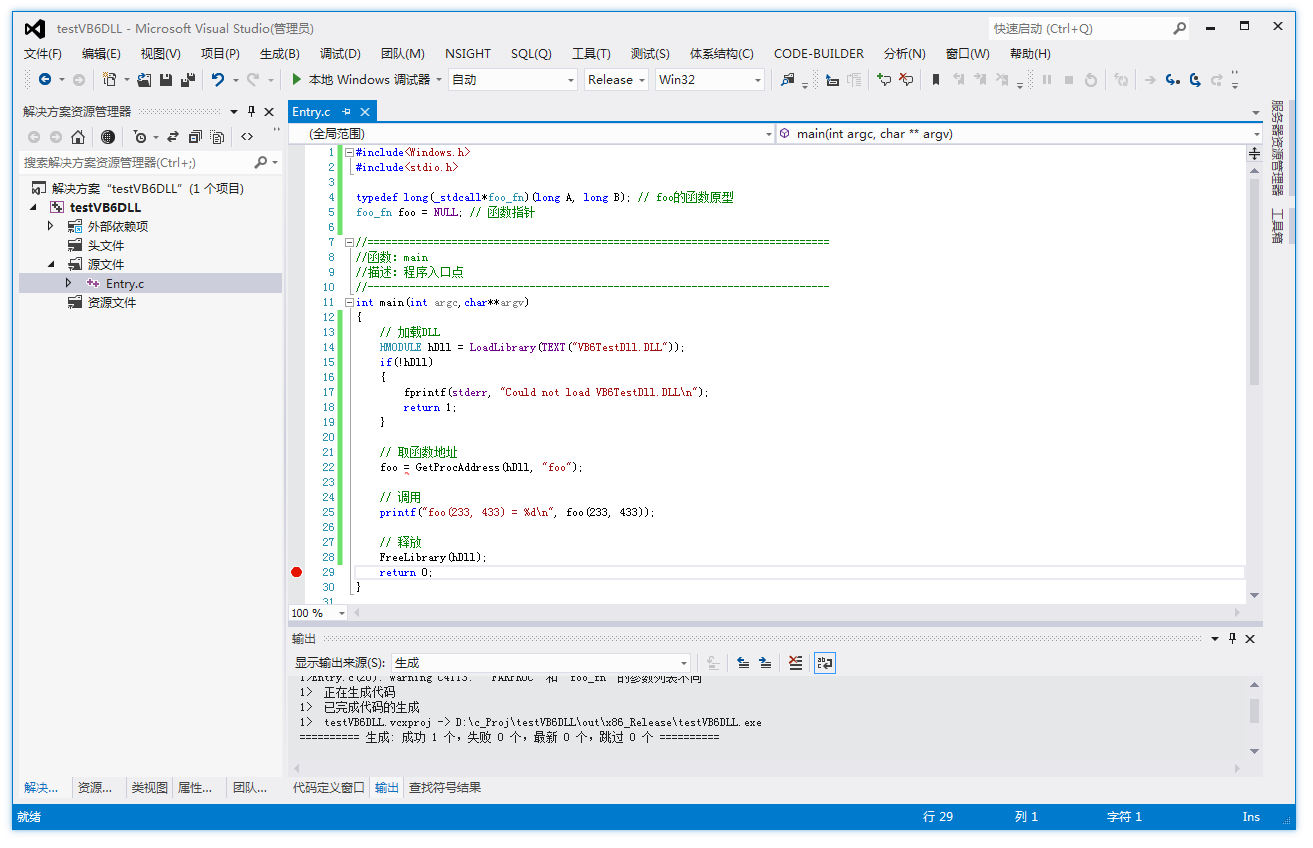
Task: Start the 本地 Windows 调试器 with the green play button
Action: pyautogui.click(x=297, y=79)
